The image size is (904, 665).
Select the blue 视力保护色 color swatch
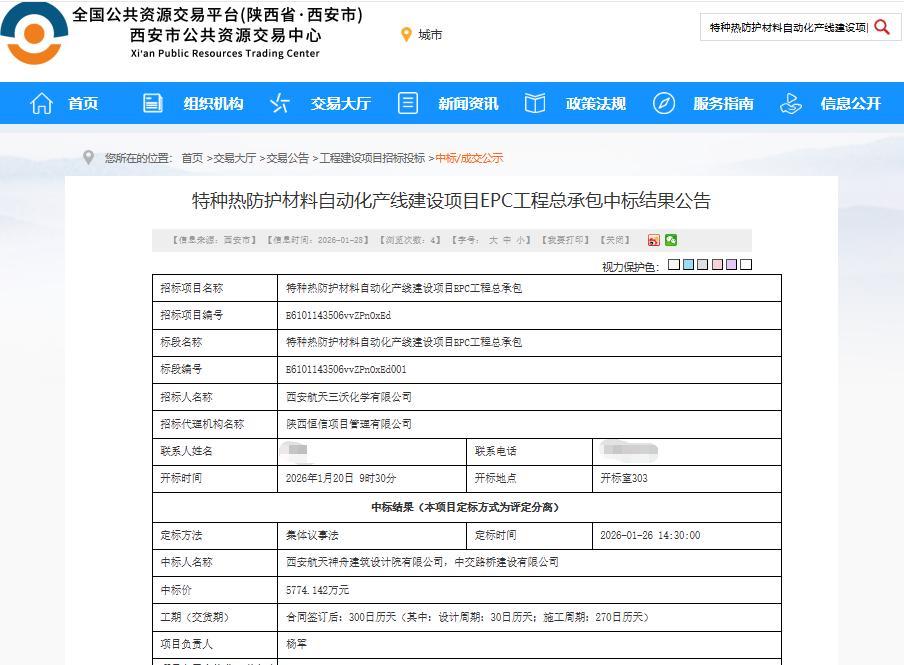click(x=689, y=265)
